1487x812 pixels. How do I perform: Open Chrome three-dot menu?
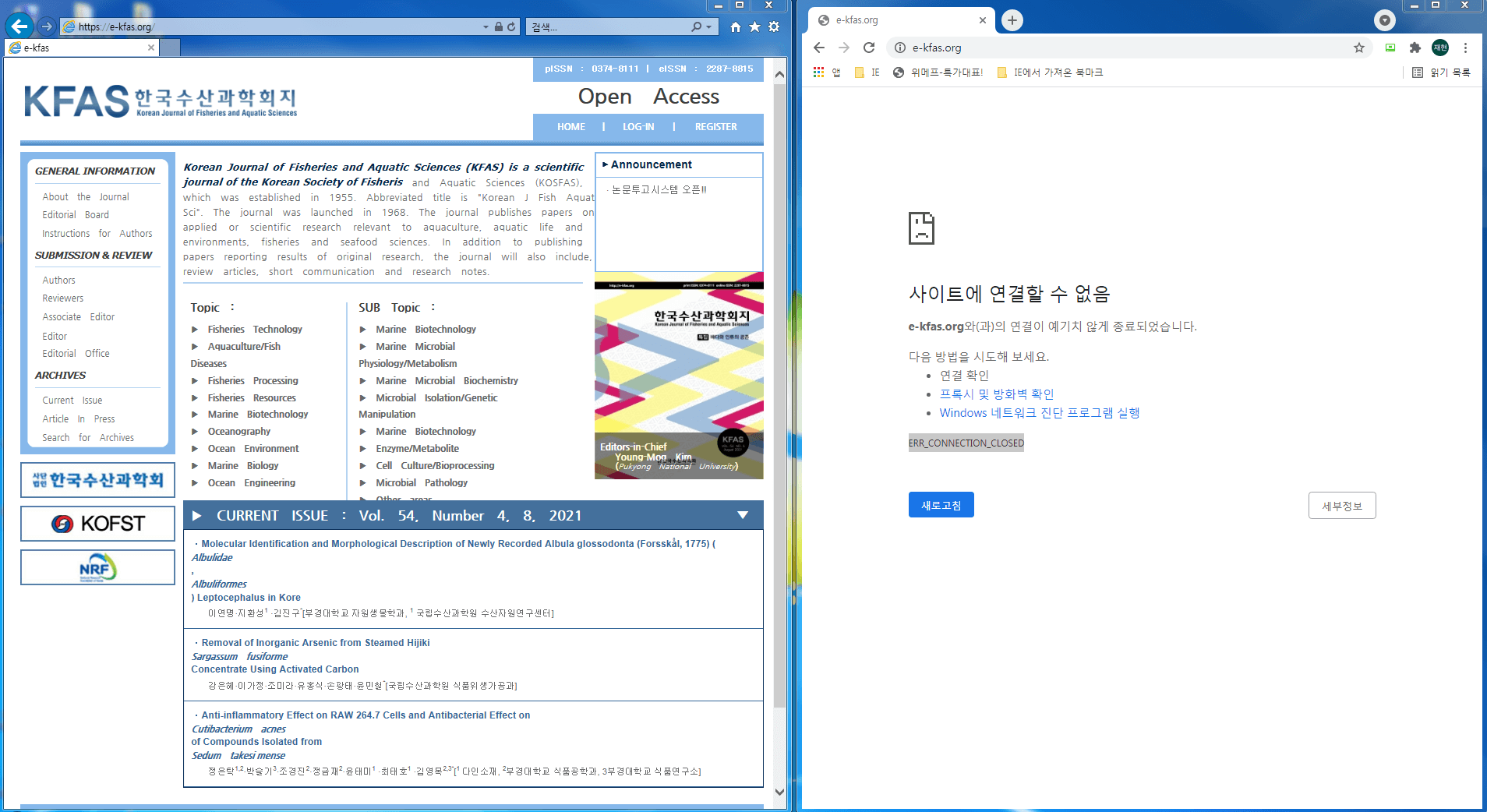point(1465,48)
